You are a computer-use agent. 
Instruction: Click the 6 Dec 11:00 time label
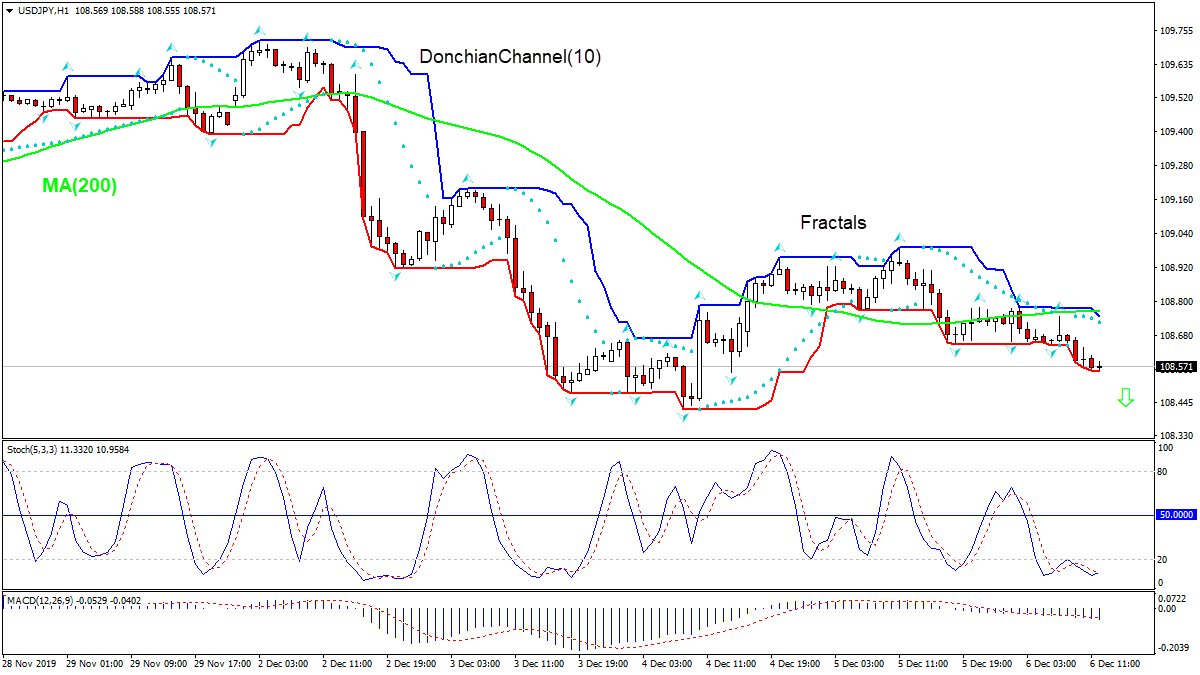(1113, 662)
